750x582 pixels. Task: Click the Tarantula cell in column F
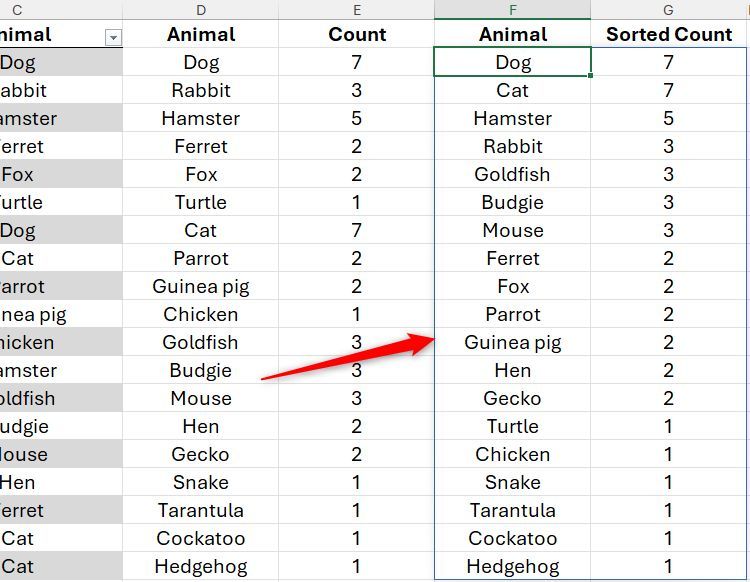coord(513,510)
